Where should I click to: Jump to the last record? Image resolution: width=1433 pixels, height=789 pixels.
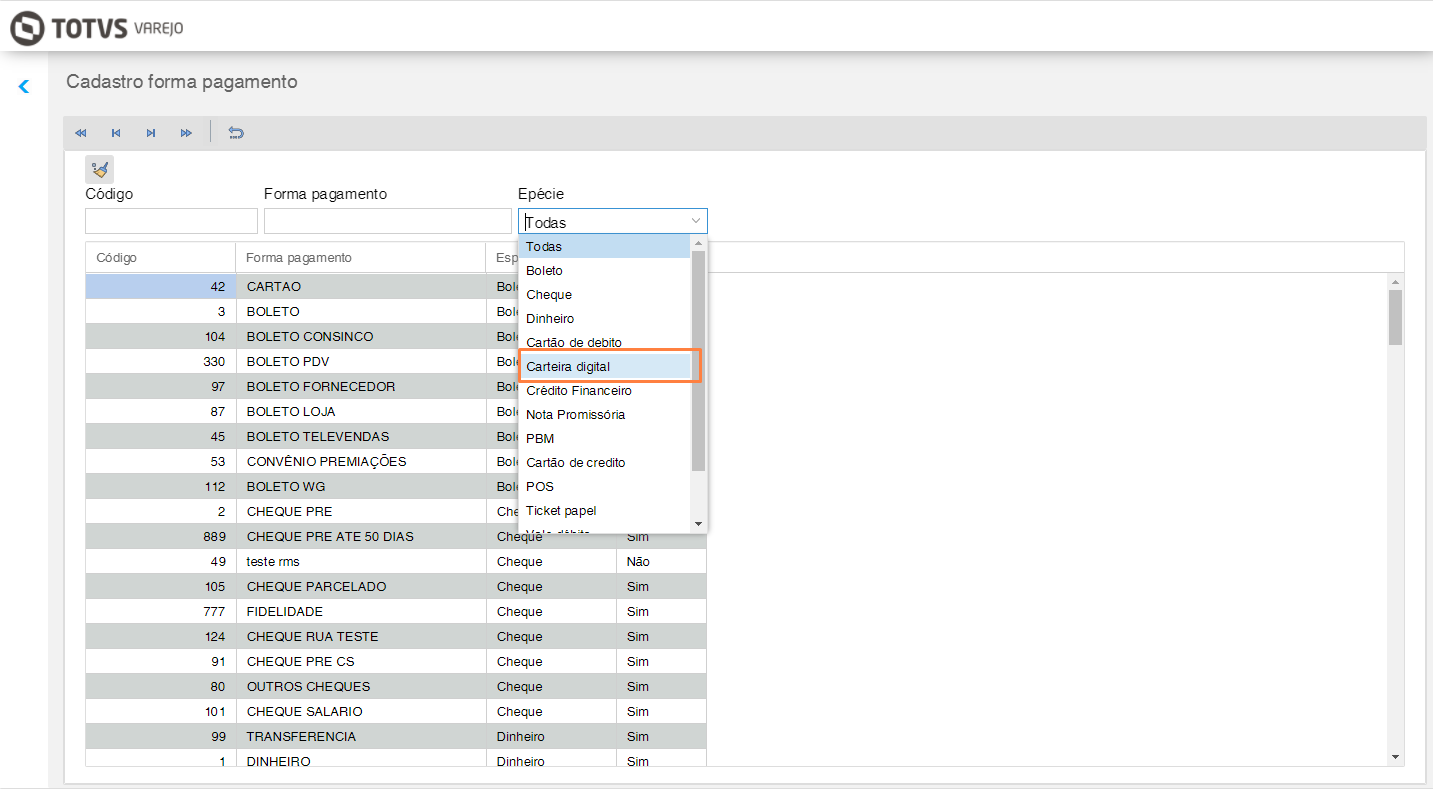186,133
